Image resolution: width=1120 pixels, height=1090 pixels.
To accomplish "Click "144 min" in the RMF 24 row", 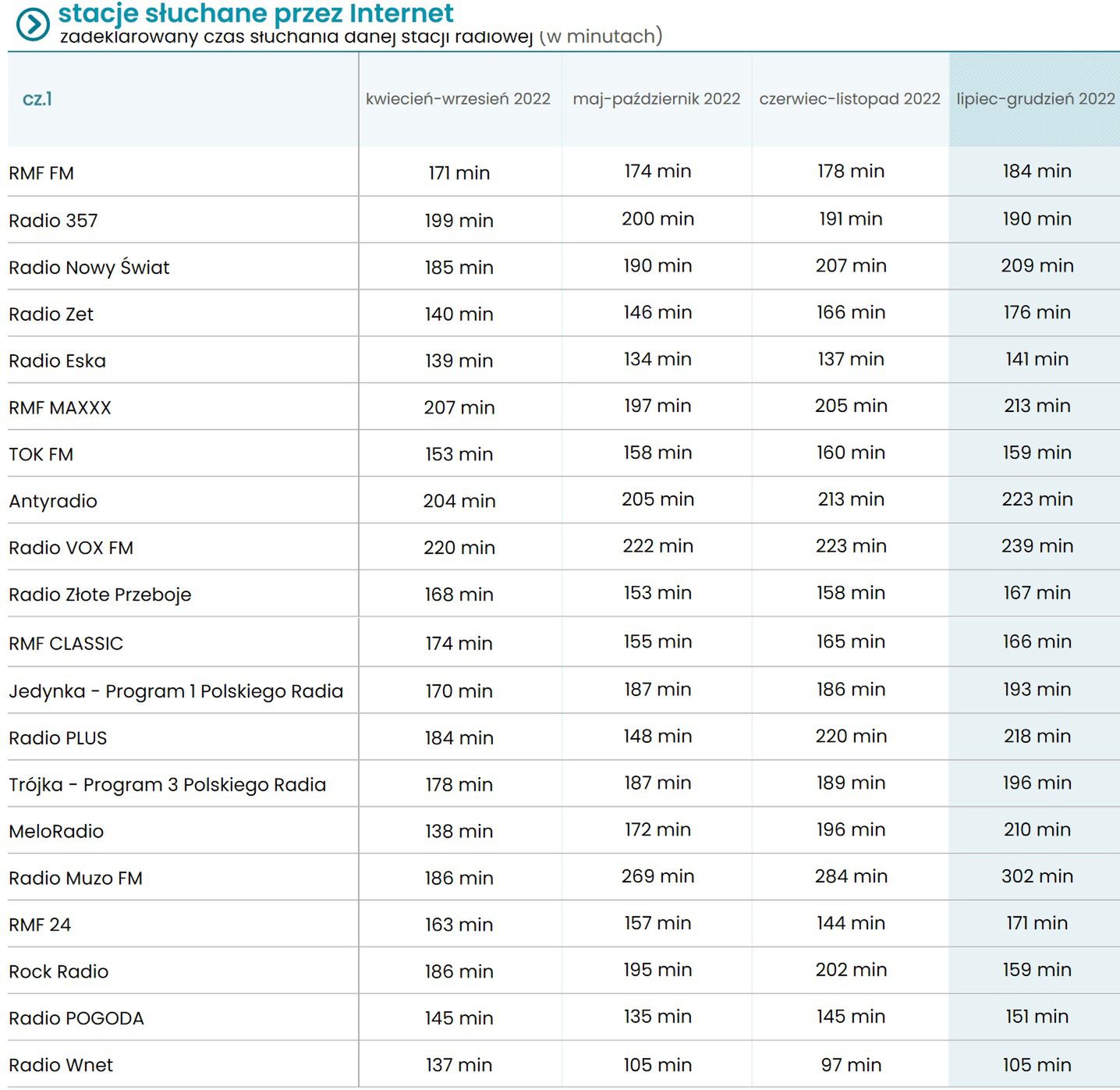I will pos(850,924).
